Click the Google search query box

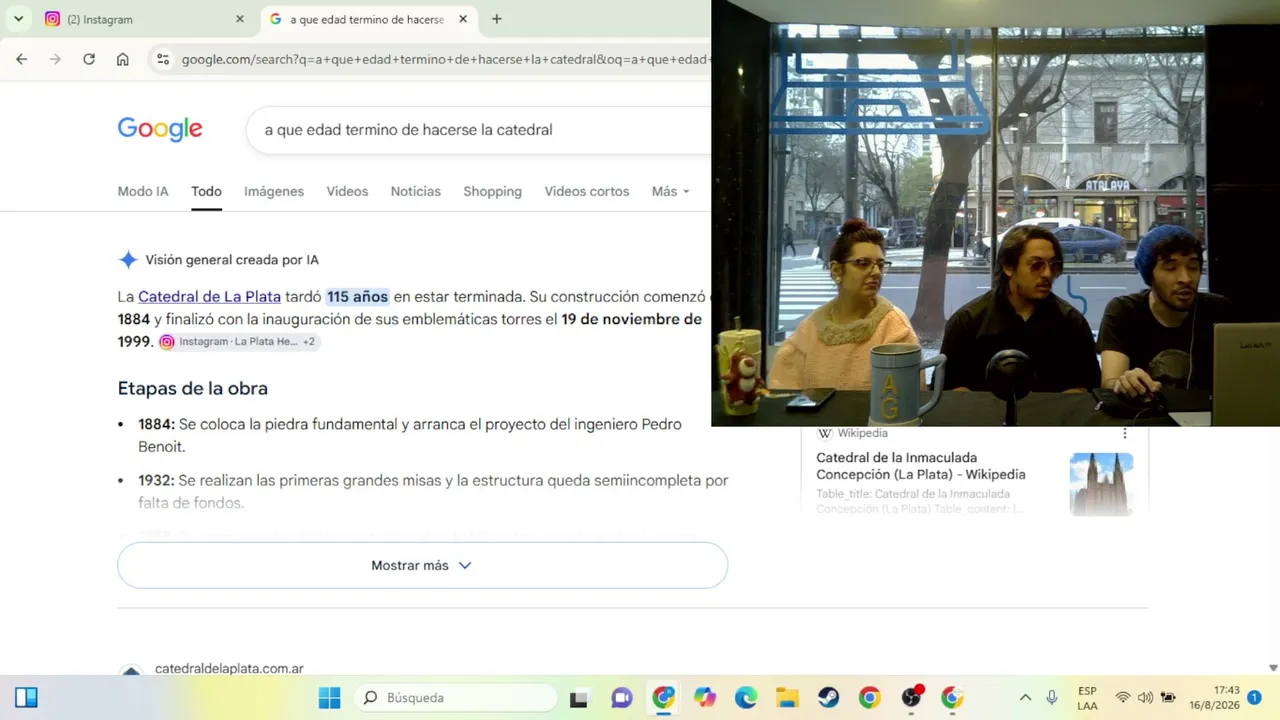pyautogui.click(x=480, y=130)
